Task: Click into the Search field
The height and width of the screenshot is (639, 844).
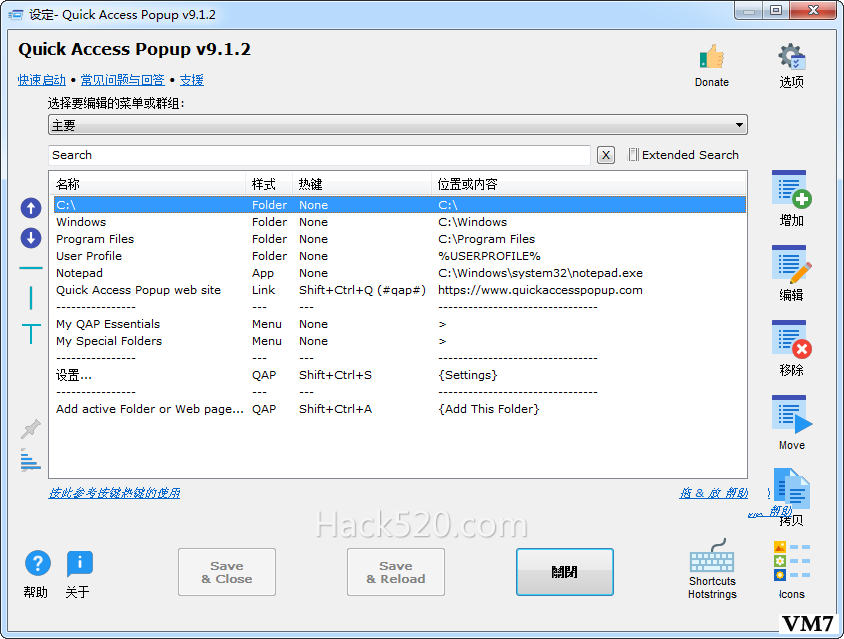Action: 319,156
